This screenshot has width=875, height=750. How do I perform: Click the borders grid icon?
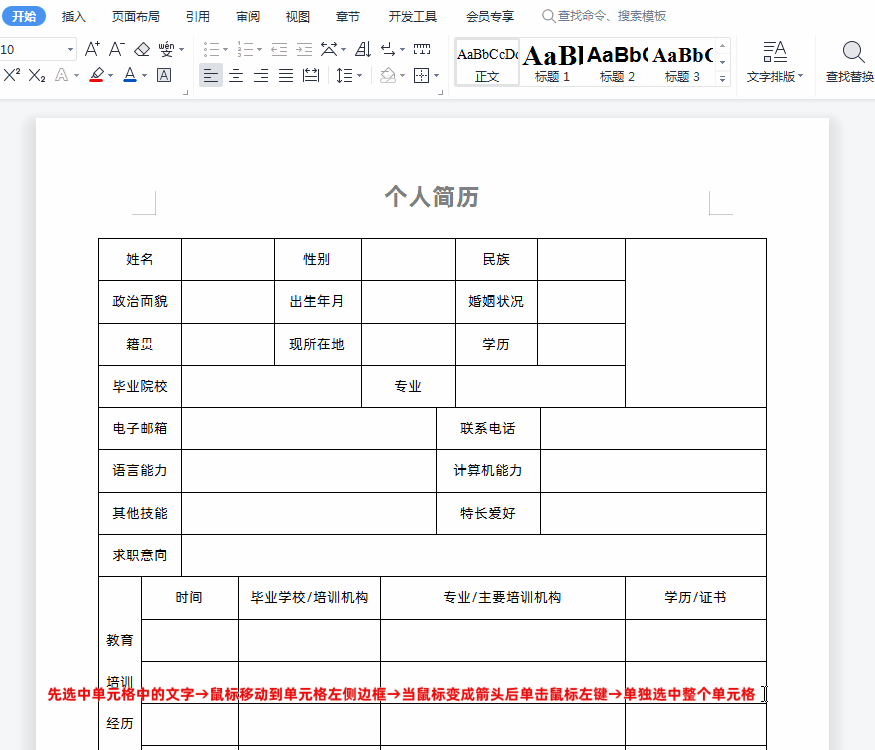tap(421, 75)
